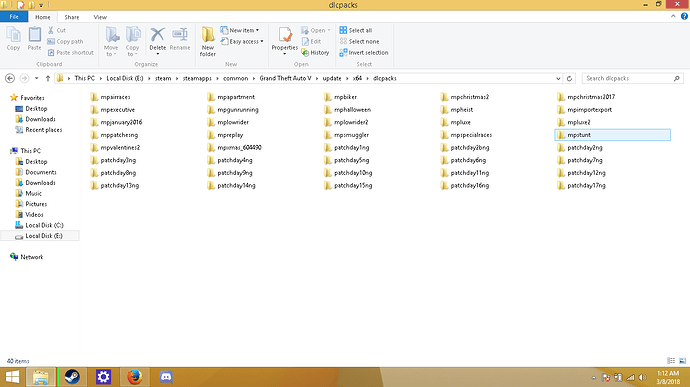690x387 pixels.
Task: Open the View ribbon tab
Action: (100, 17)
